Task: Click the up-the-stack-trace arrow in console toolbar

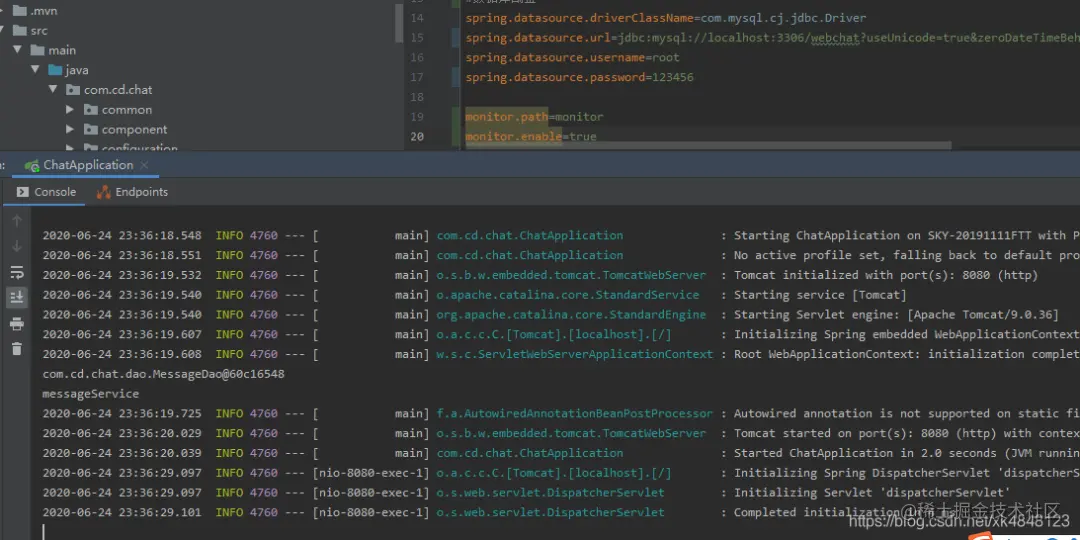Action: [17, 220]
